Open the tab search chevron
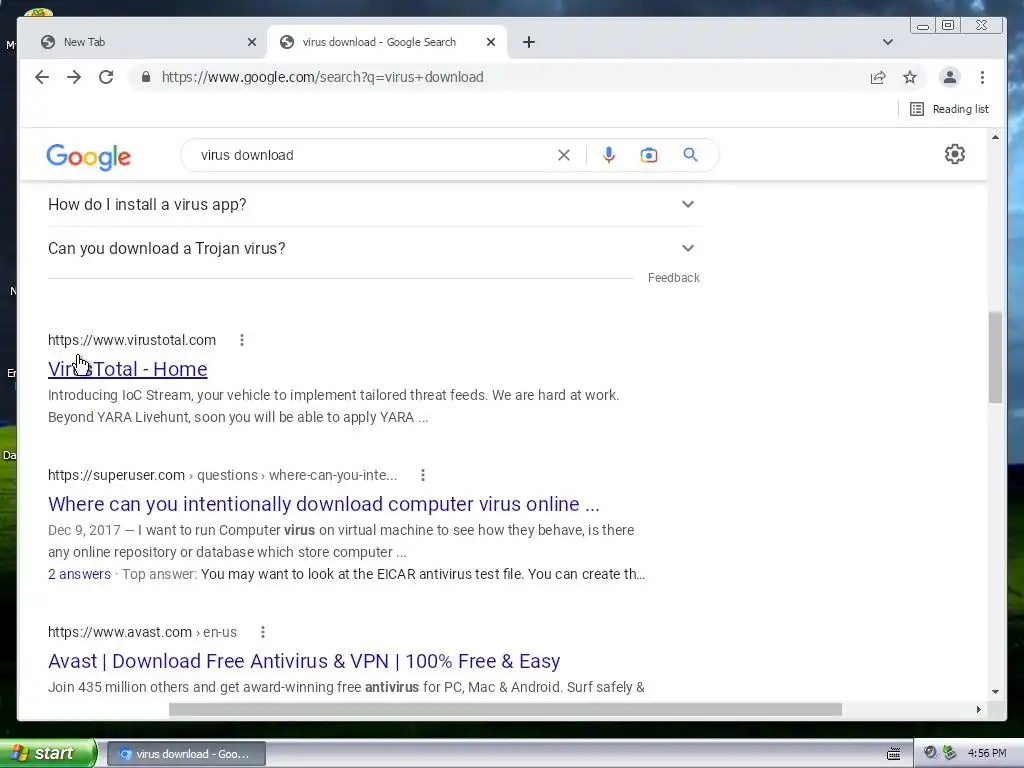1024x768 pixels. (888, 42)
